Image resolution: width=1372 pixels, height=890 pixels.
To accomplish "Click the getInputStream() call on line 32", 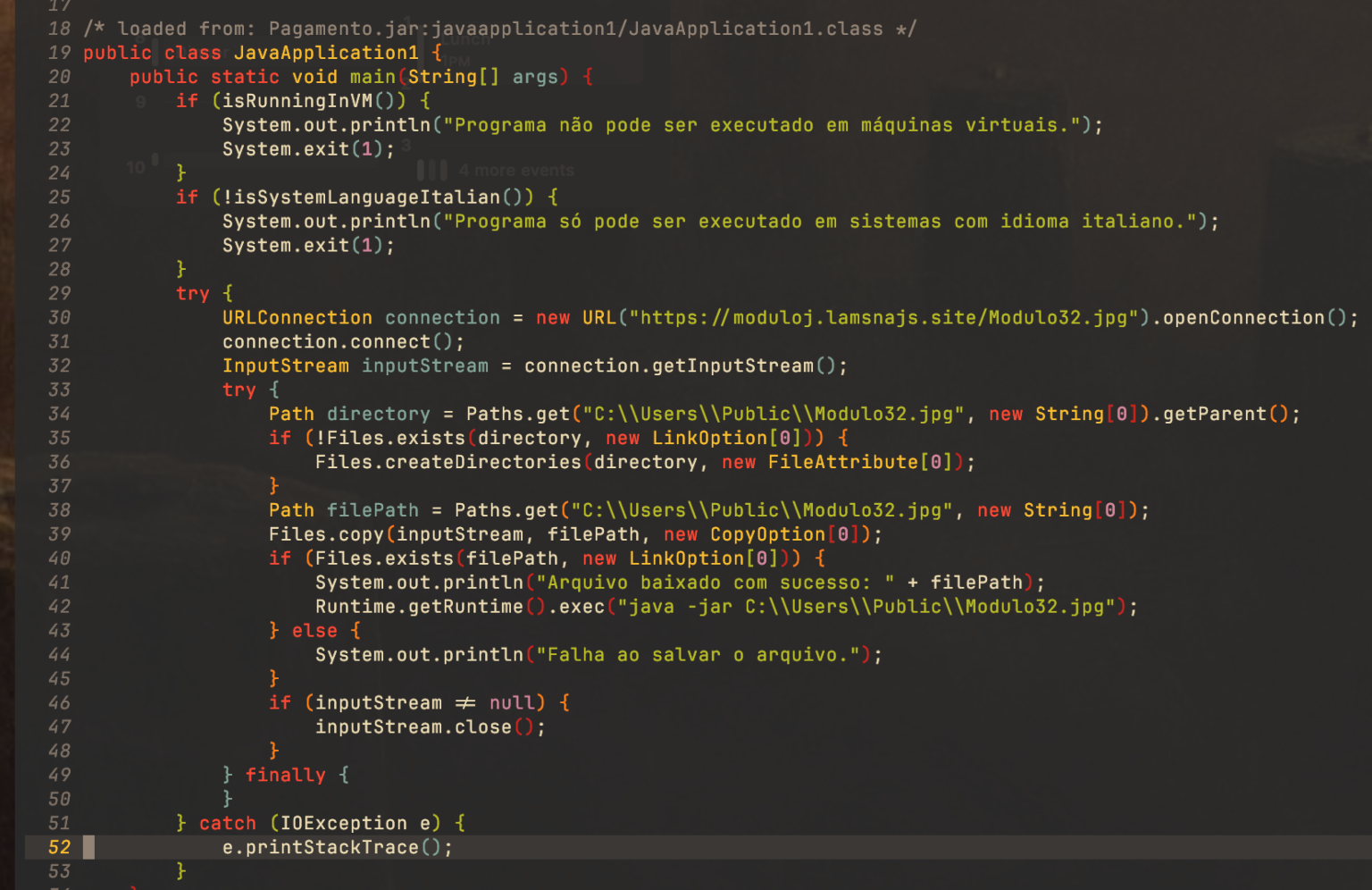I will point(743,366).
